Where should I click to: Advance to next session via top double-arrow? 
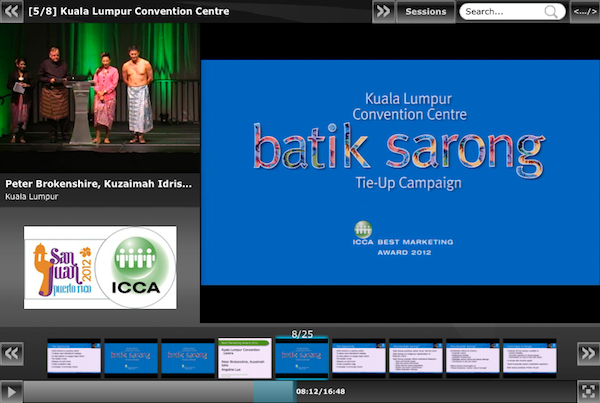click(x=383, y=11)
